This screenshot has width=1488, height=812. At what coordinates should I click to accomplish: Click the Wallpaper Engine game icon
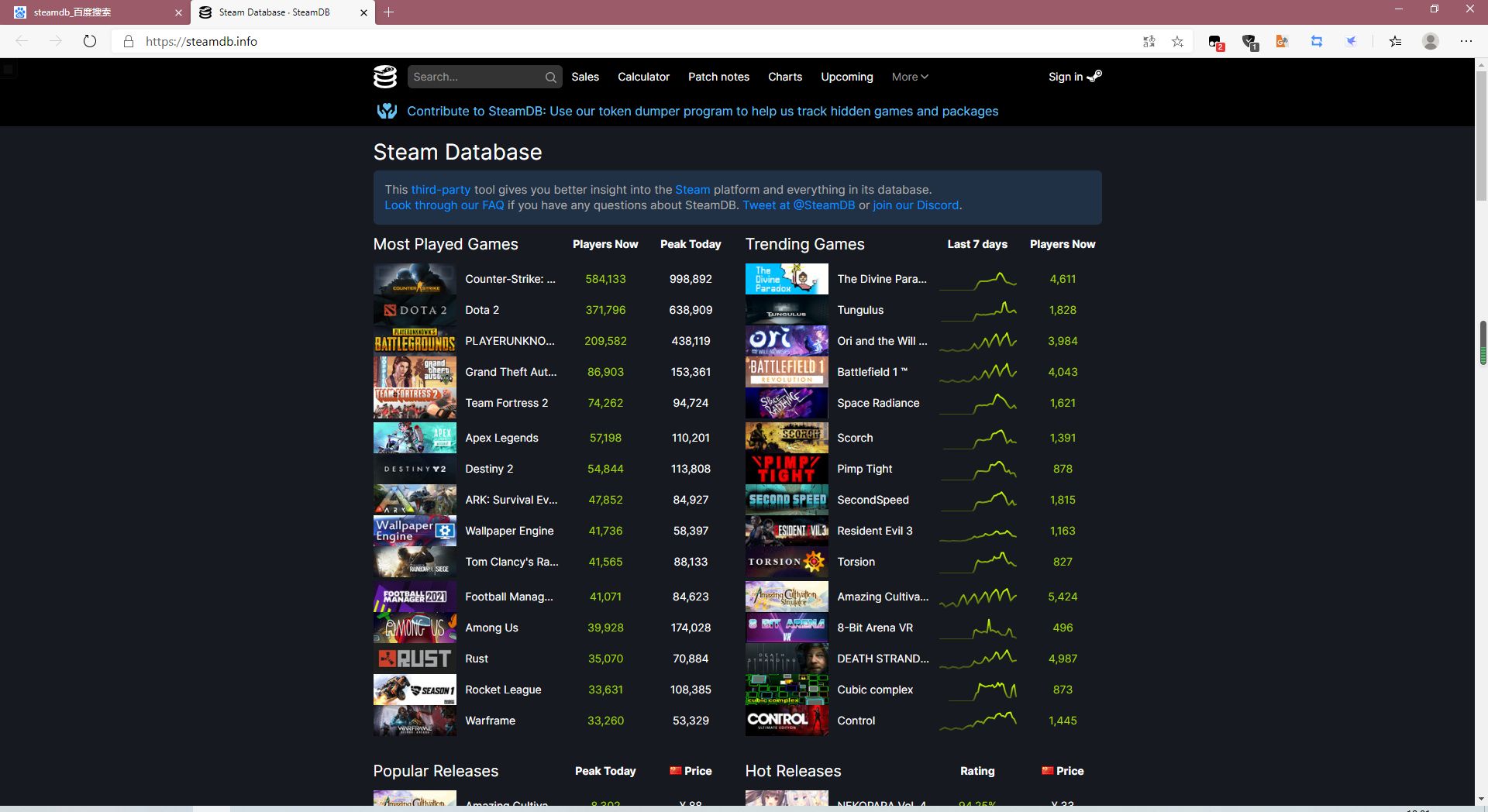click(415, 531)
